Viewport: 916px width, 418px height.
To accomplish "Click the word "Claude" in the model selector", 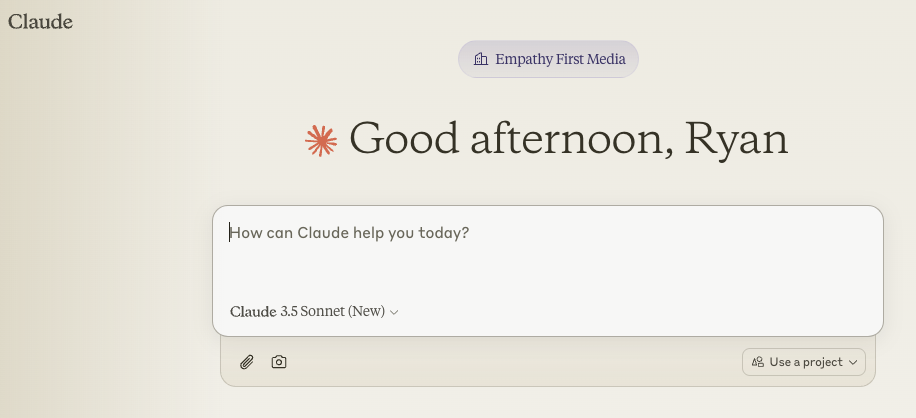I will [253, 311].
